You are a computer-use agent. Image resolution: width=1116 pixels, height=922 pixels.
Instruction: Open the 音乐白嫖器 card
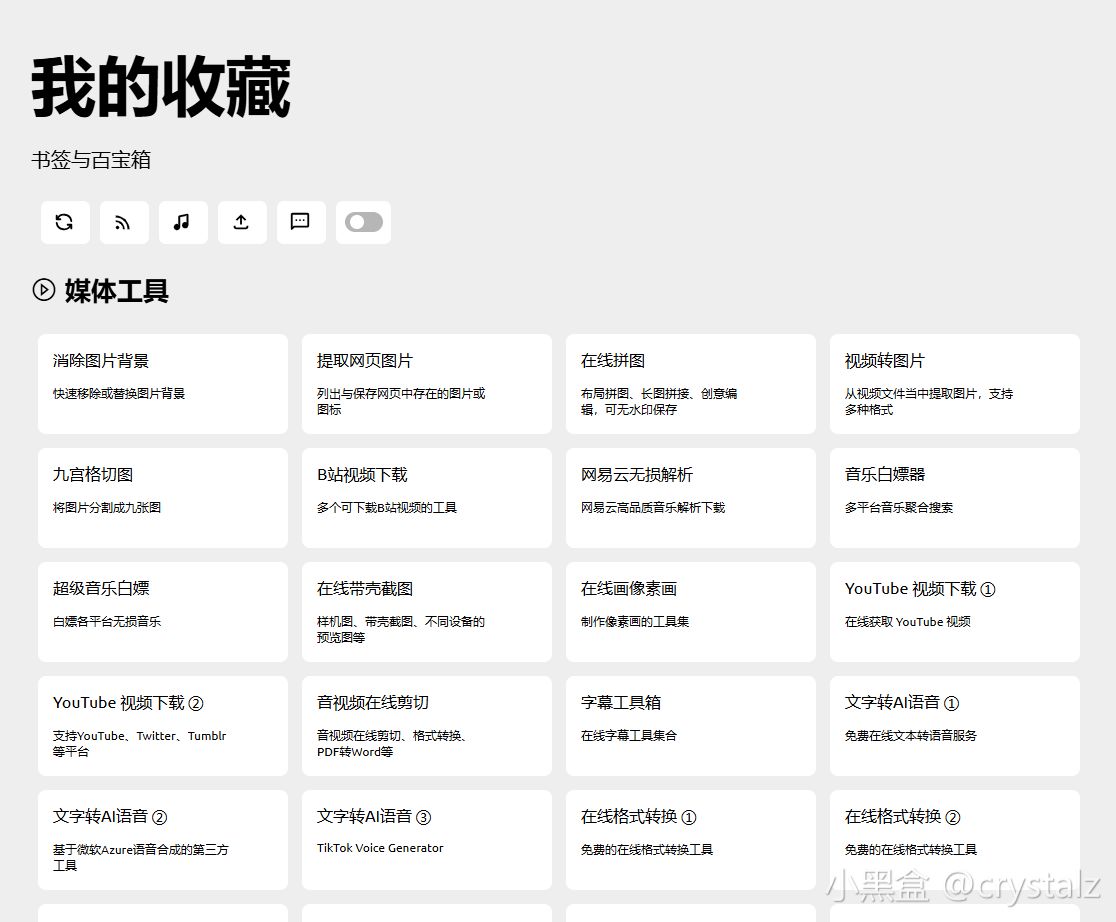tap(955, 498)
